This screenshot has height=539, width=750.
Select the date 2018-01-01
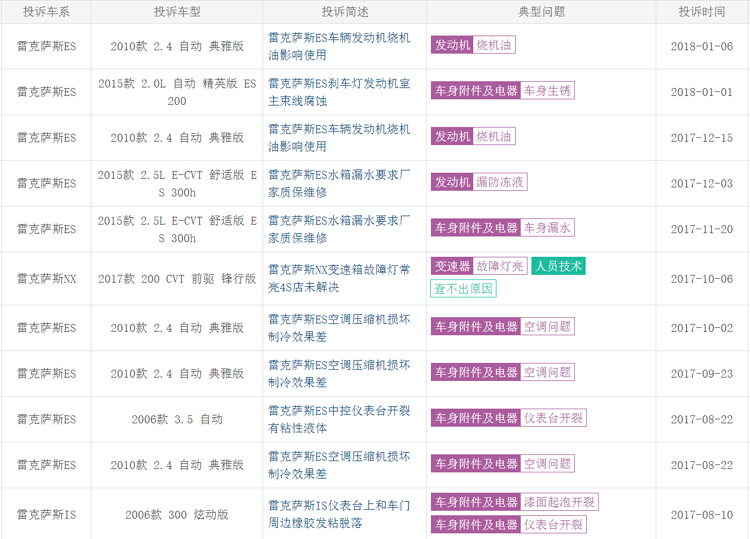pos(702,92)
